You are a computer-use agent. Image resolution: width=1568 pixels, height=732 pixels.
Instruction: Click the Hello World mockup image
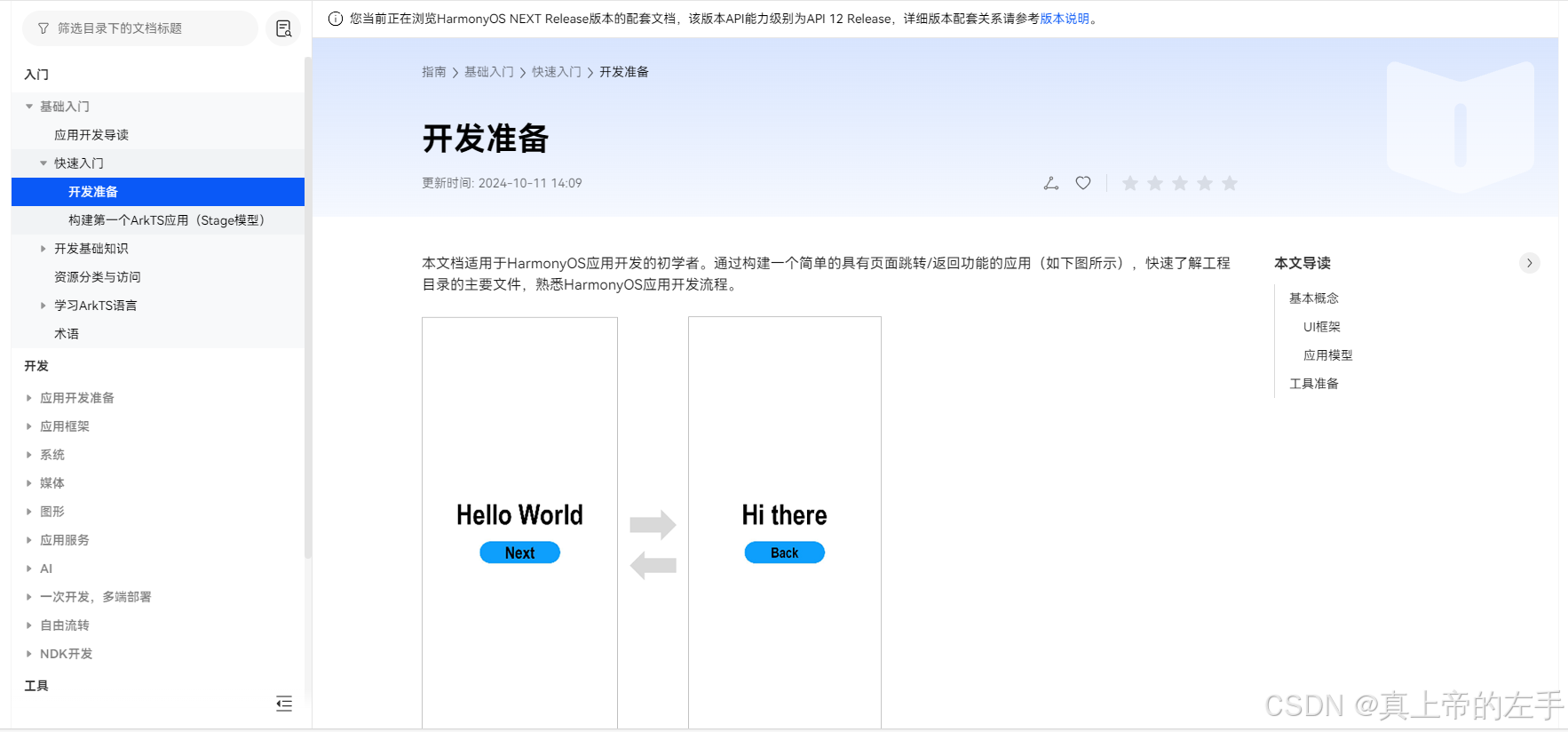519,523
